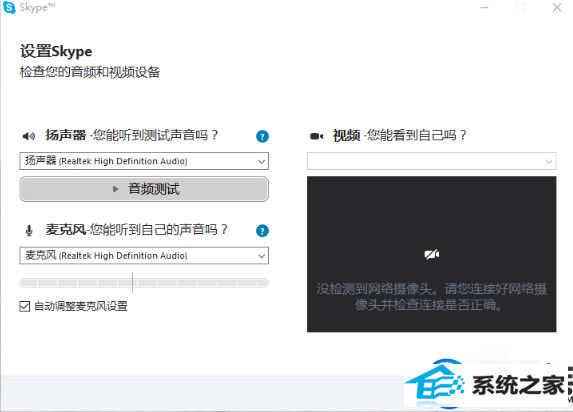Start the 音频测试 audio test

pos(144,189)
